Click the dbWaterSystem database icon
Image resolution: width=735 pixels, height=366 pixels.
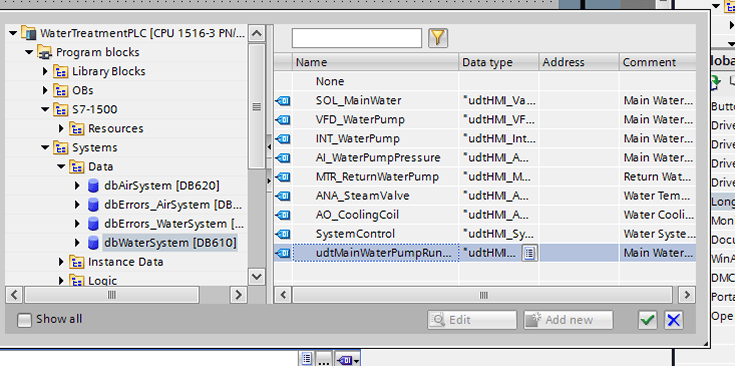coord(93,243)
